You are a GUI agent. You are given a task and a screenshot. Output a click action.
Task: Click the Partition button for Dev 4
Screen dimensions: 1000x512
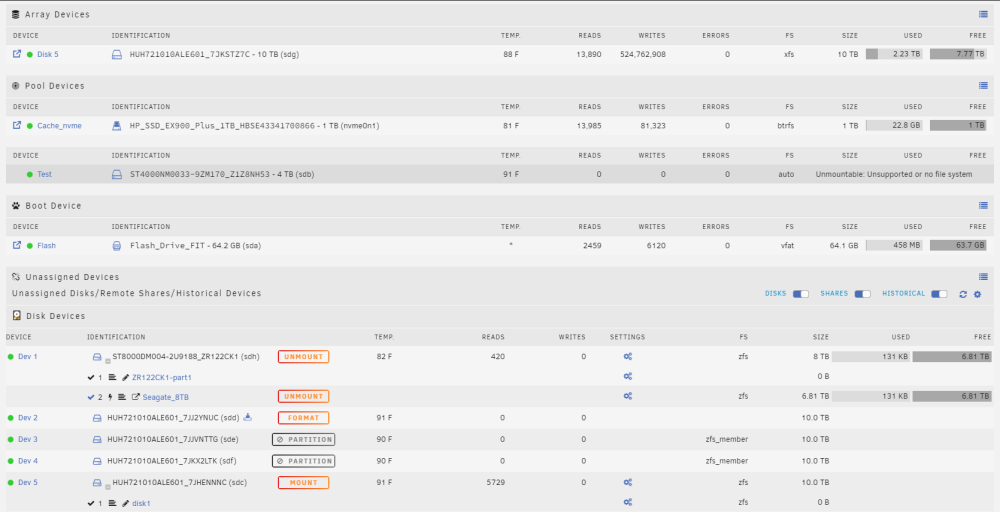click(x=304, y=461)
